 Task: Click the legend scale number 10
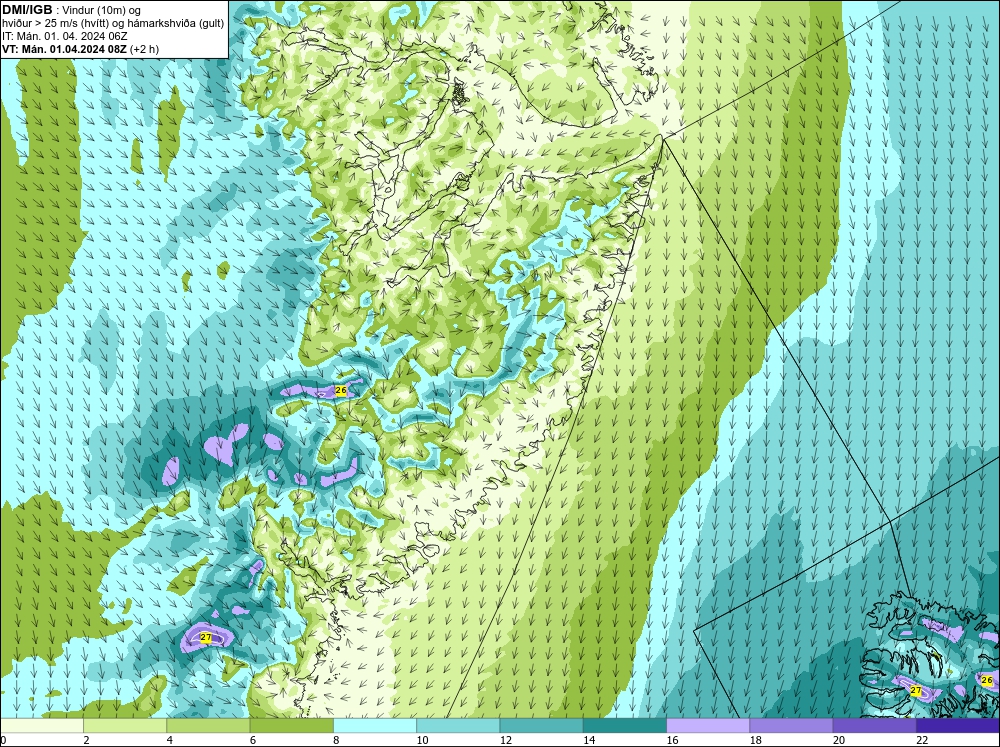[x=422, y=740]
